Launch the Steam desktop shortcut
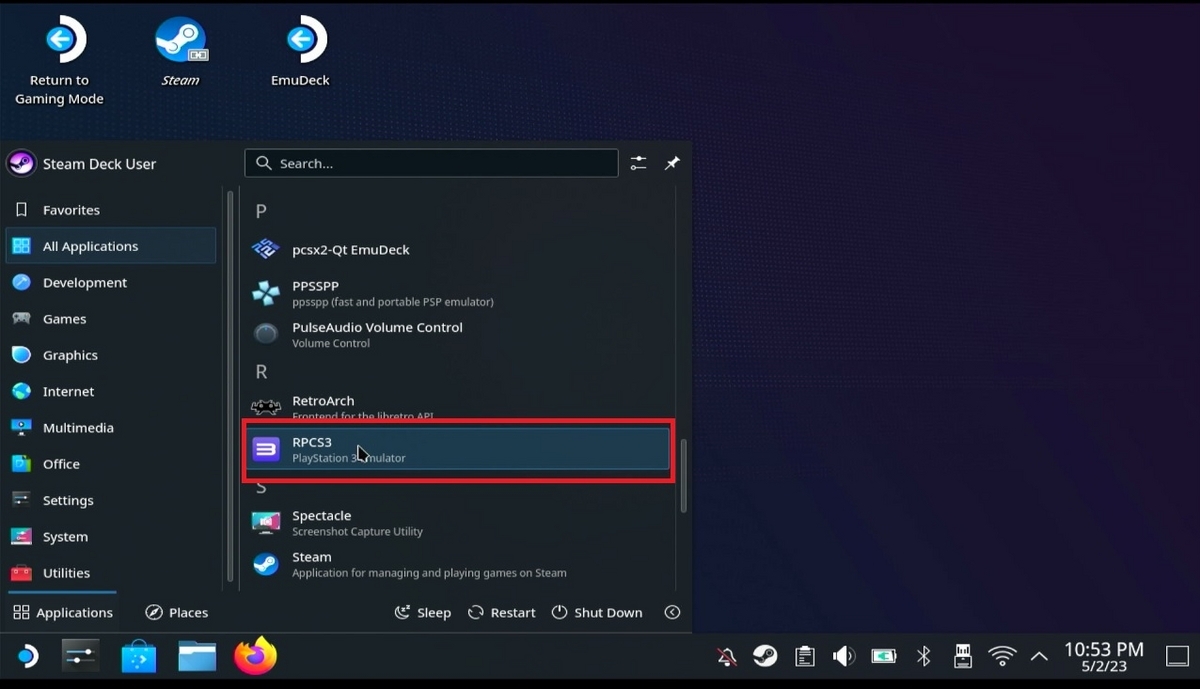1200x689 pixels. tap(180, 52)
